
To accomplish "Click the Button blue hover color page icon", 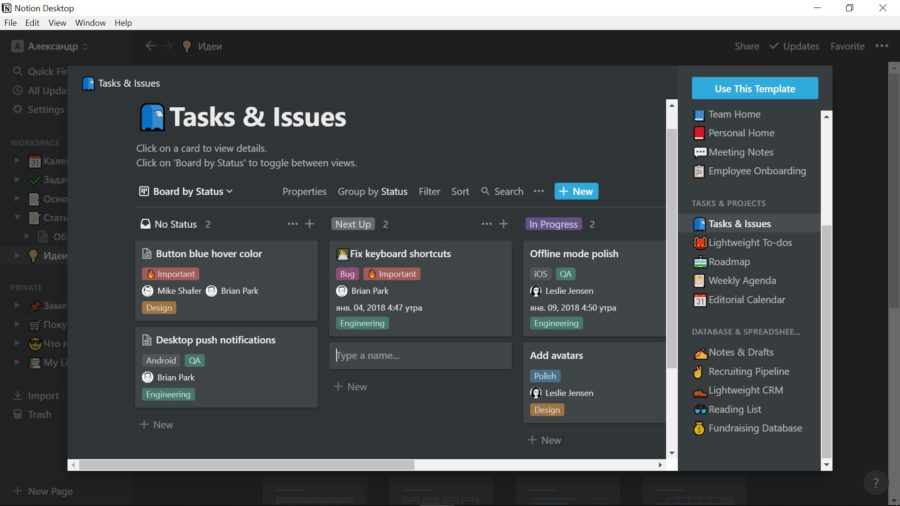I will [x=146, y=254].
